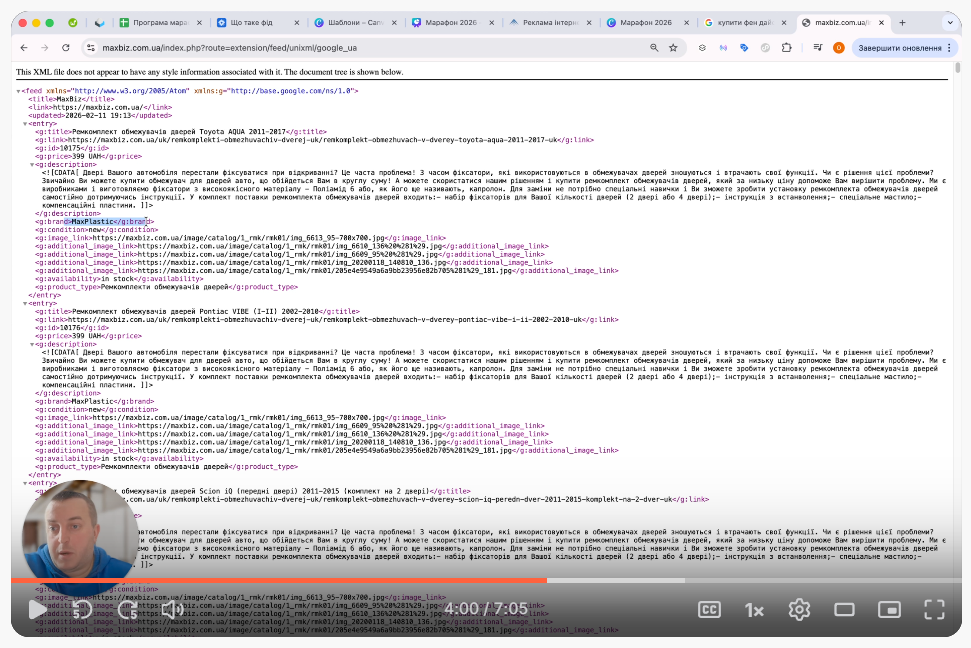Open the media controls toolbar icon
971x648 pixels.
[817, 48]
